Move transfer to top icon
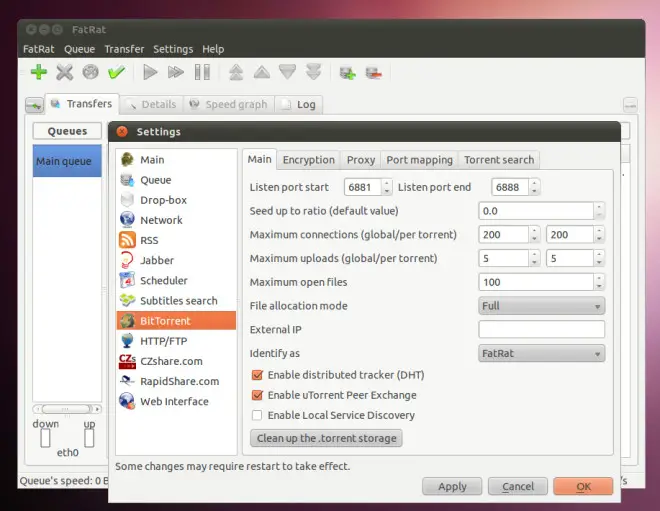This screenshot has width=660, height=511. (x=236, y=72)
